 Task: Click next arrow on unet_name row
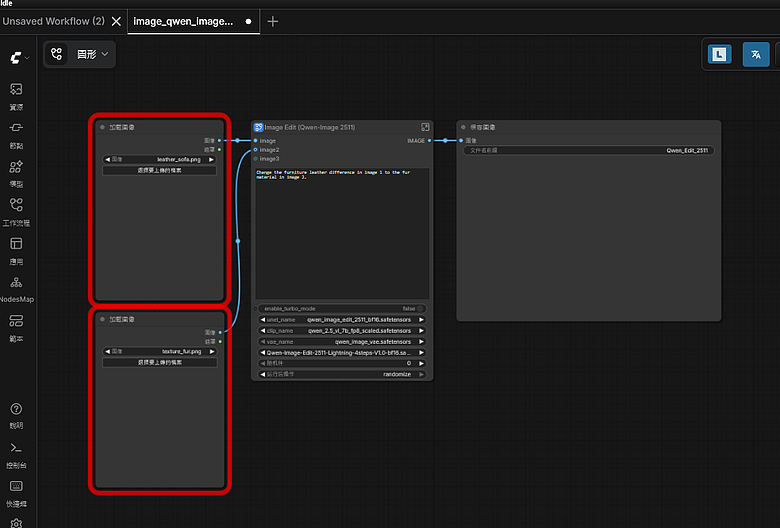point(421,319)
